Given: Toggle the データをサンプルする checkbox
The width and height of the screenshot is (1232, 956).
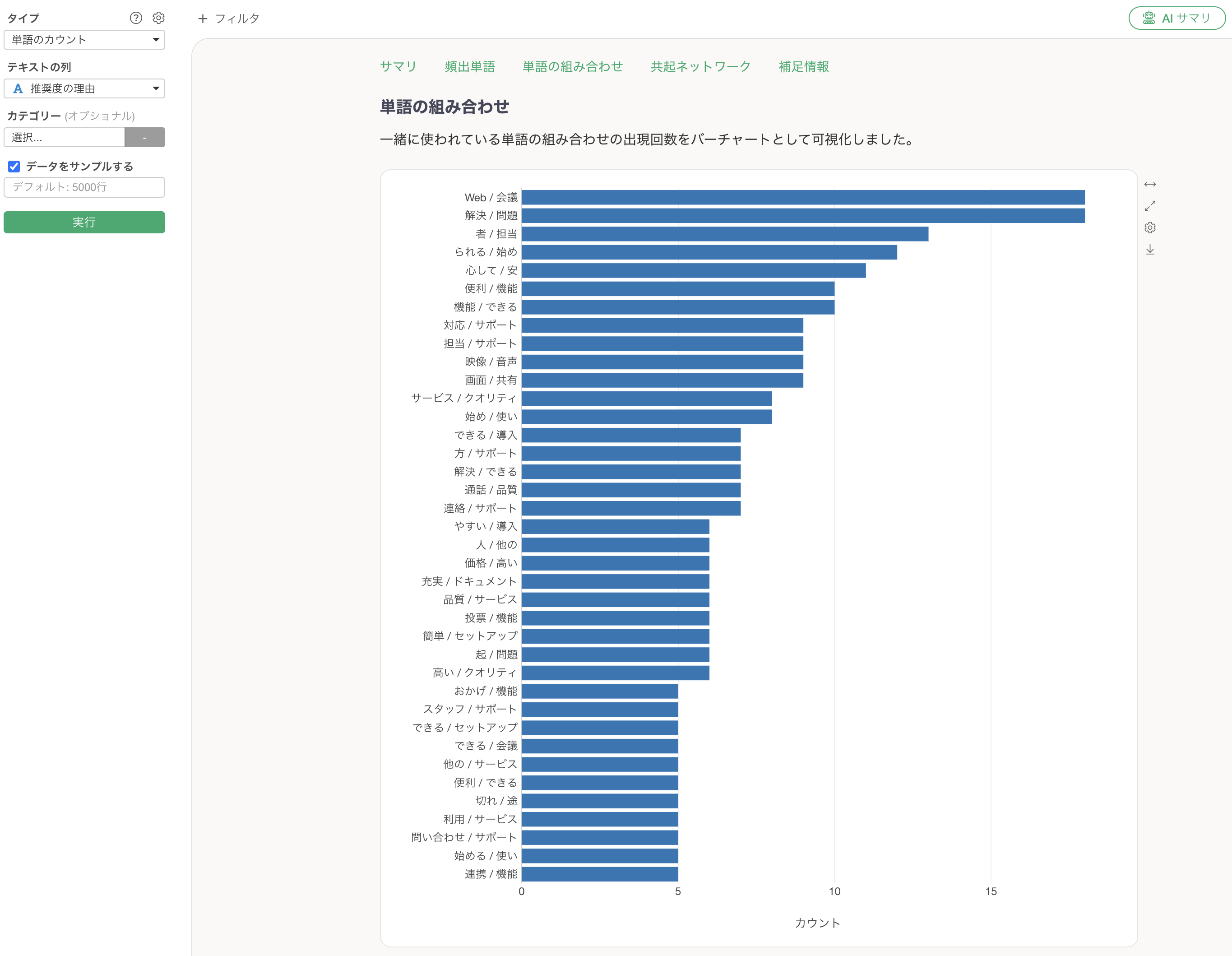Looking at the screenshot, I should pos(14,167).
